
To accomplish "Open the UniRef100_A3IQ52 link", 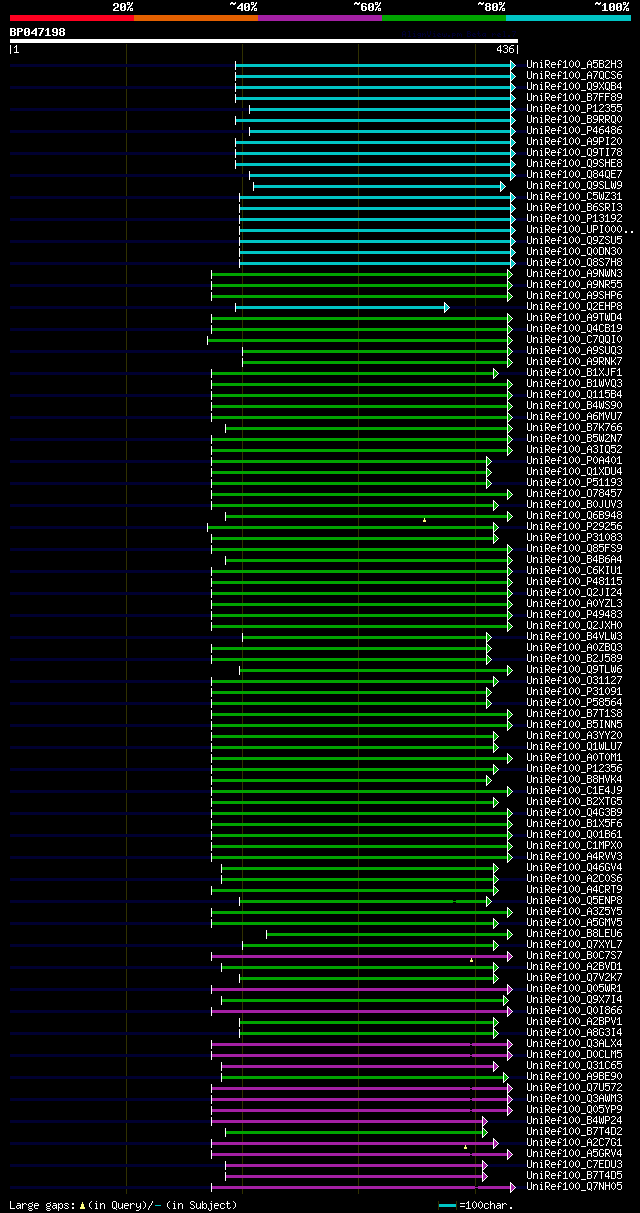I will [x=574, y=449].
